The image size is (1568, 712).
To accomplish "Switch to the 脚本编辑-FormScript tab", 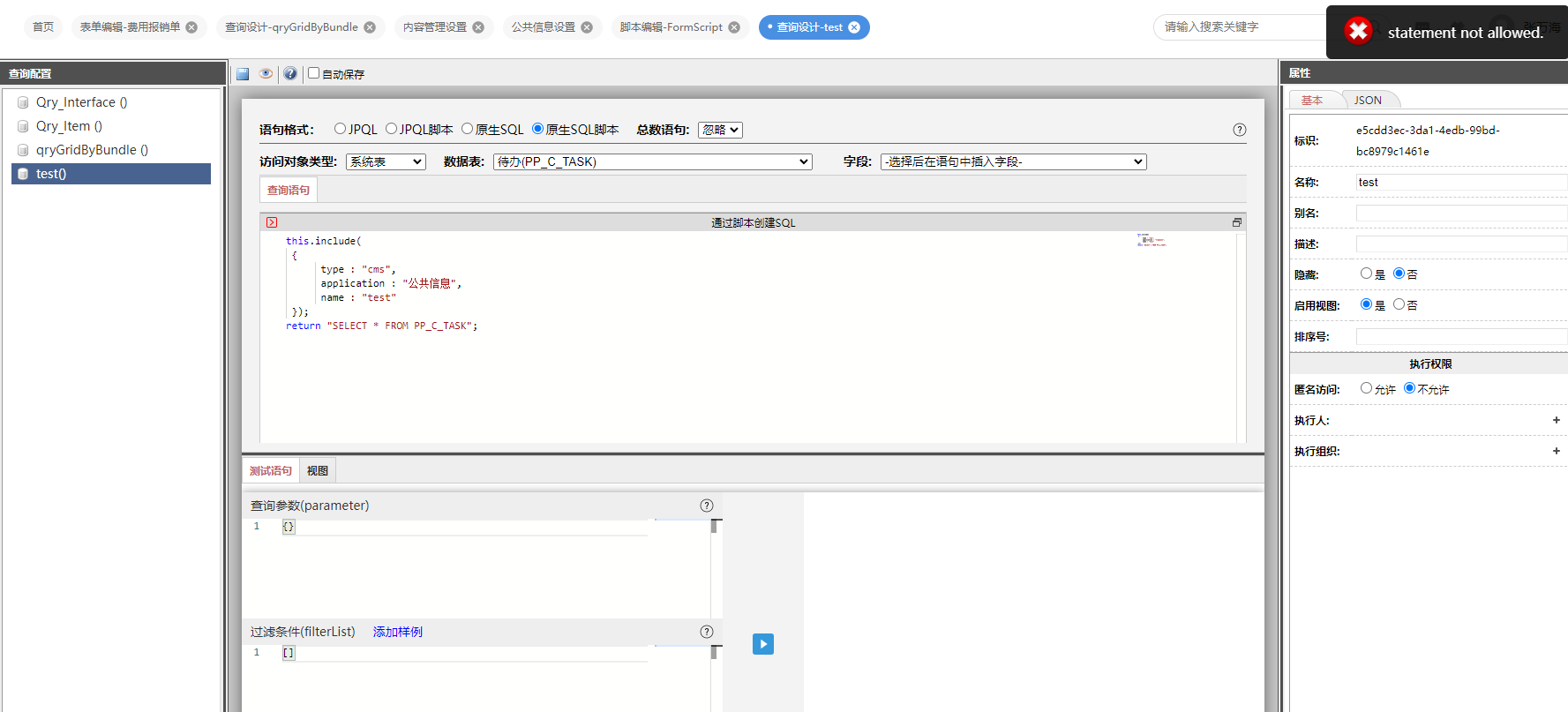I will pos(671,27).
